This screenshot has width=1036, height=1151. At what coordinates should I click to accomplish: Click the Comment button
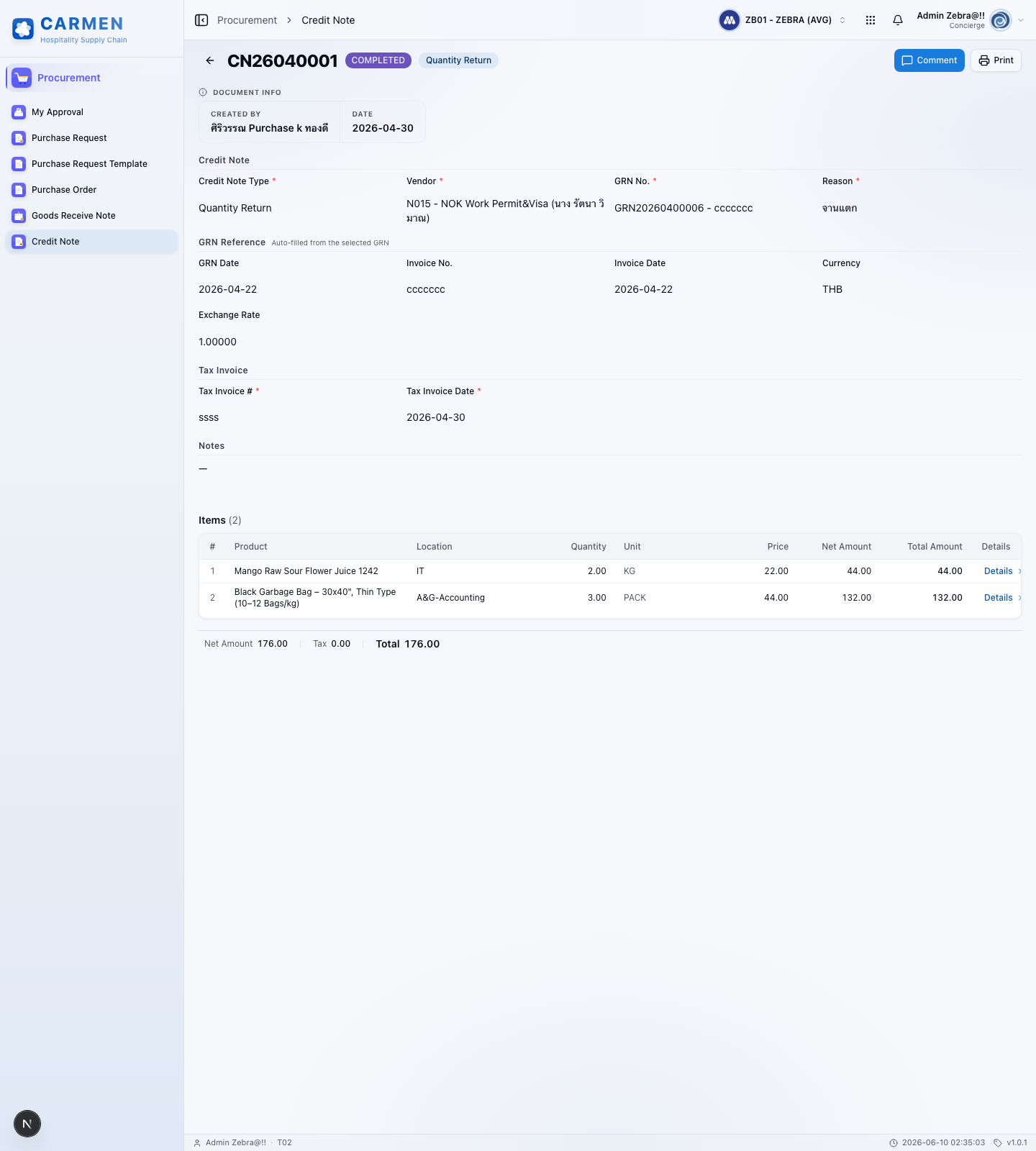point(929,60)
